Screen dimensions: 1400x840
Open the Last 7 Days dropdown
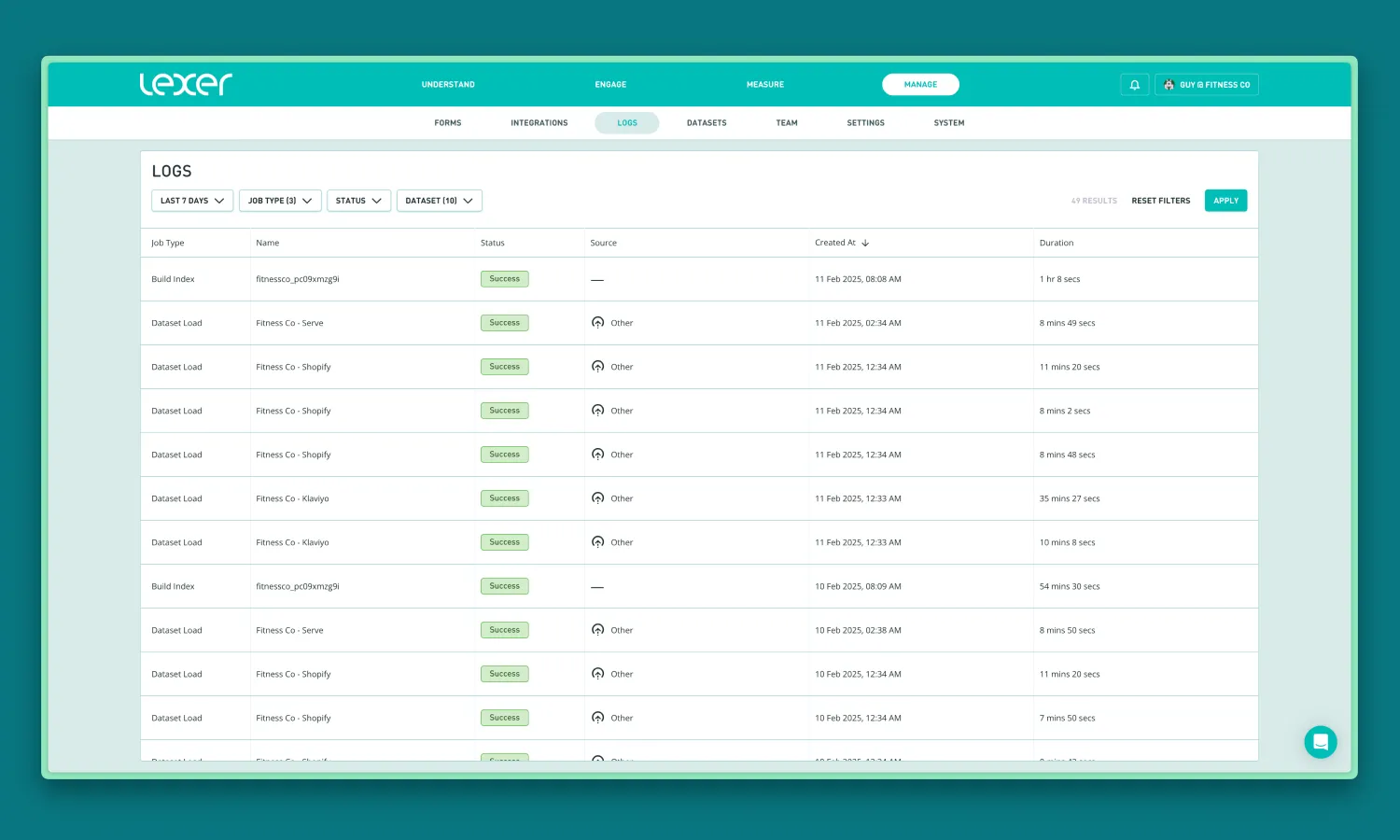coord(192,201)
